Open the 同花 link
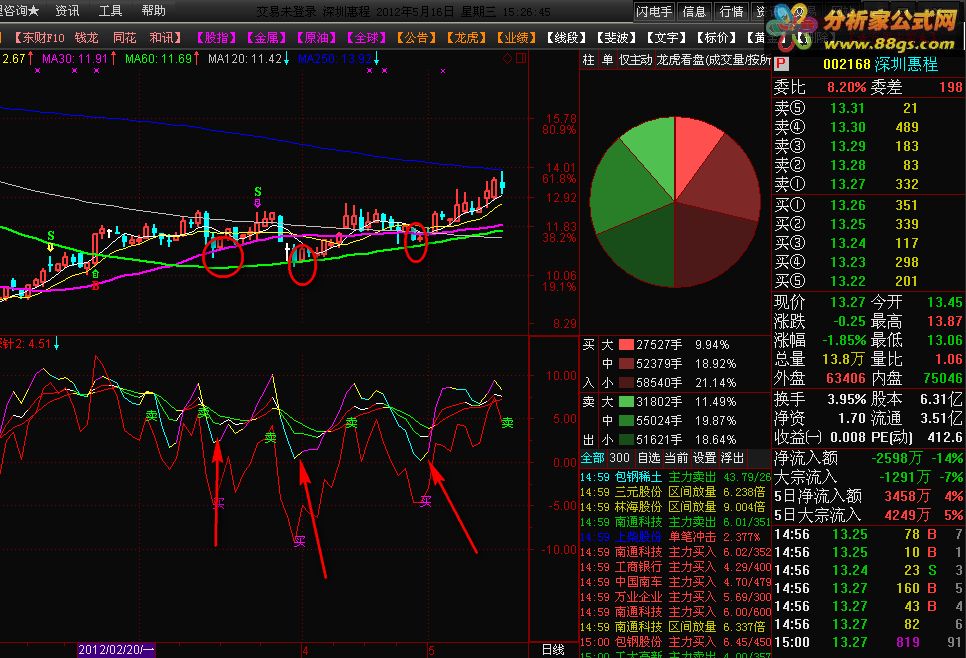 pyautogui.click(x=125, y=38)
